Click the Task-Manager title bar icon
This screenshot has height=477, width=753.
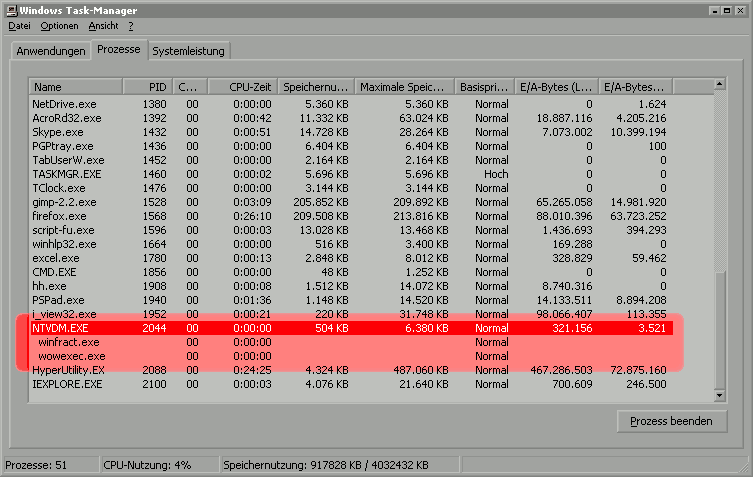[12, 11]
